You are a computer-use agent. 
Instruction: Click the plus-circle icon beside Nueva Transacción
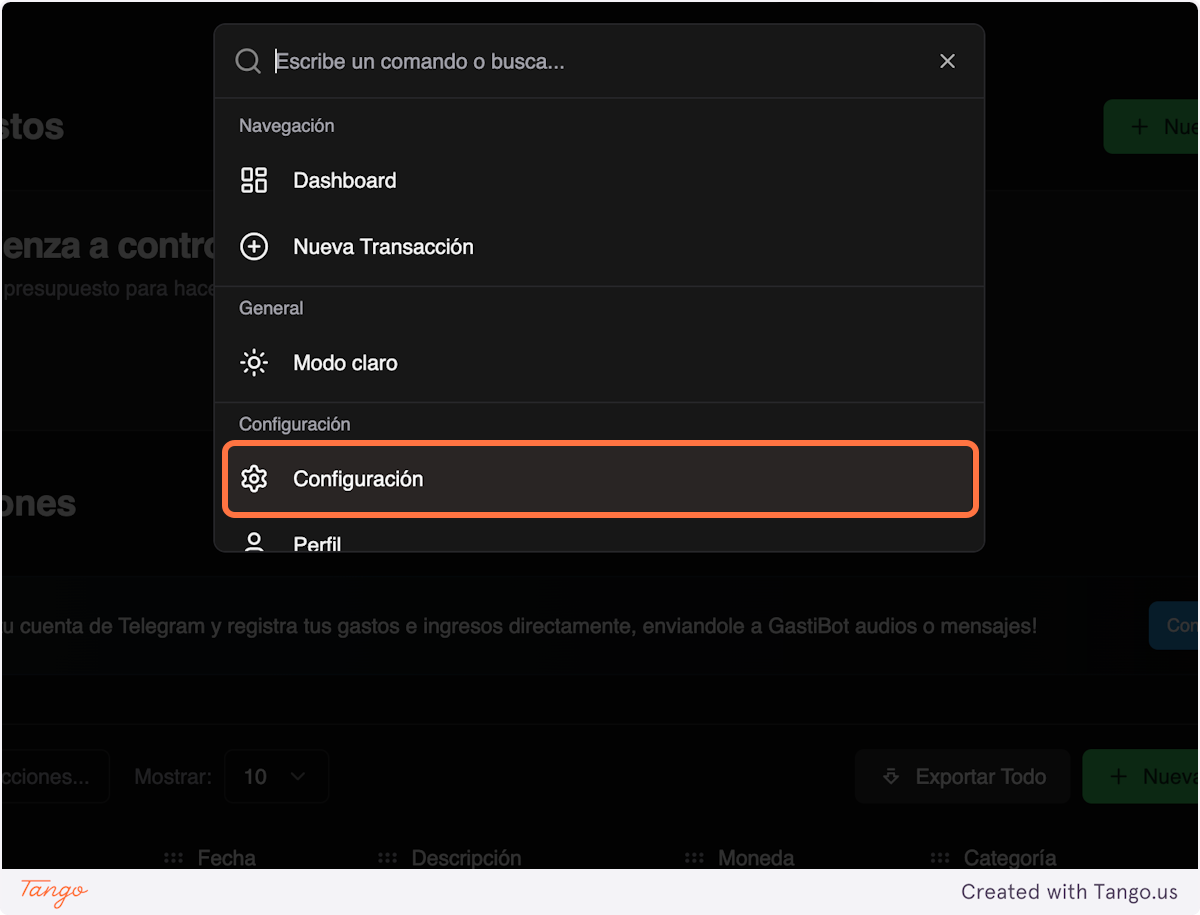[x=254, y=247]
